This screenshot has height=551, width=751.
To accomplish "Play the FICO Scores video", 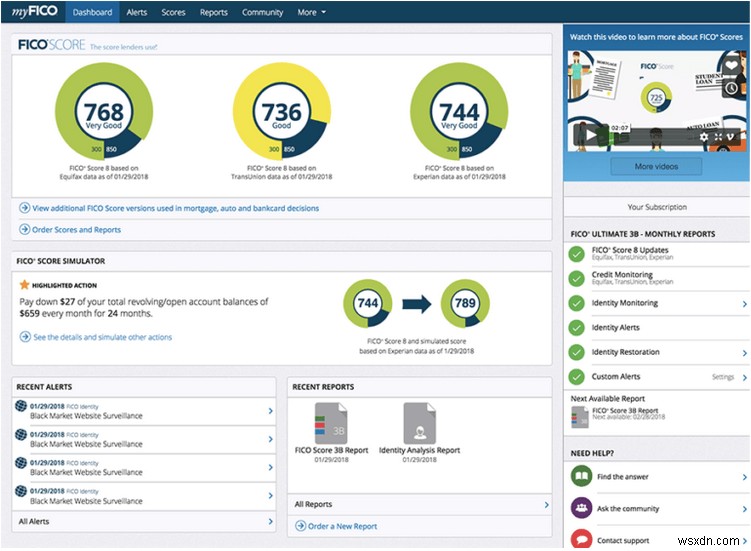I will [592, 134].
